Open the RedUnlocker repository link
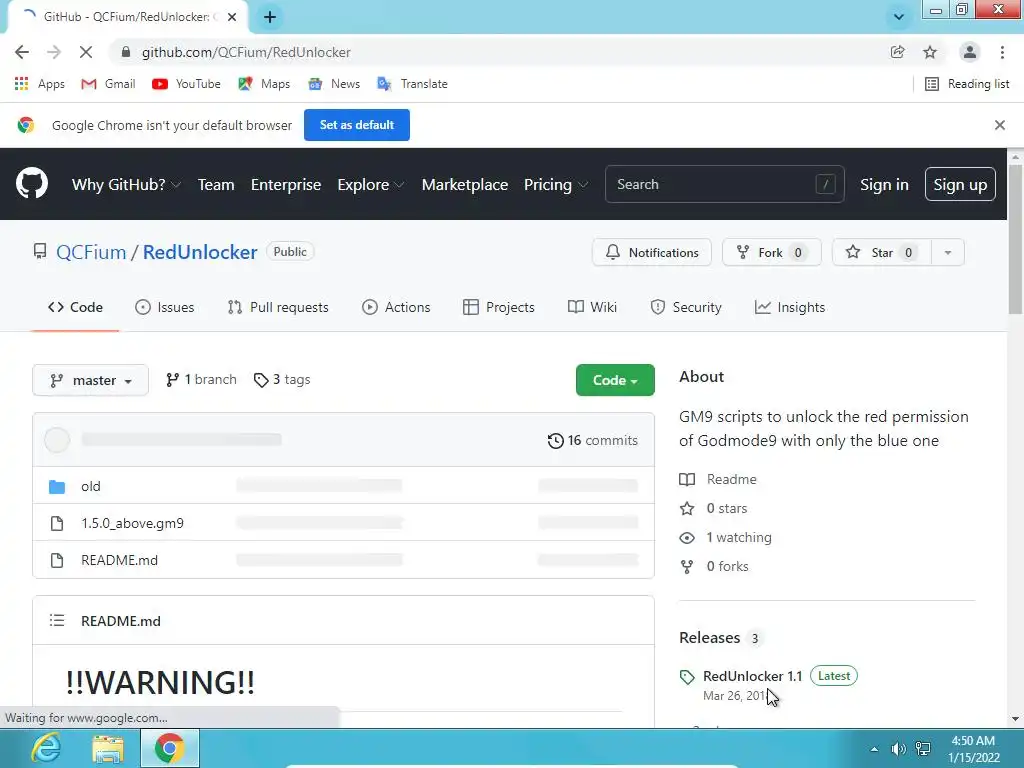The width and height of the screenshot is (1024, 768). (200, 252)
